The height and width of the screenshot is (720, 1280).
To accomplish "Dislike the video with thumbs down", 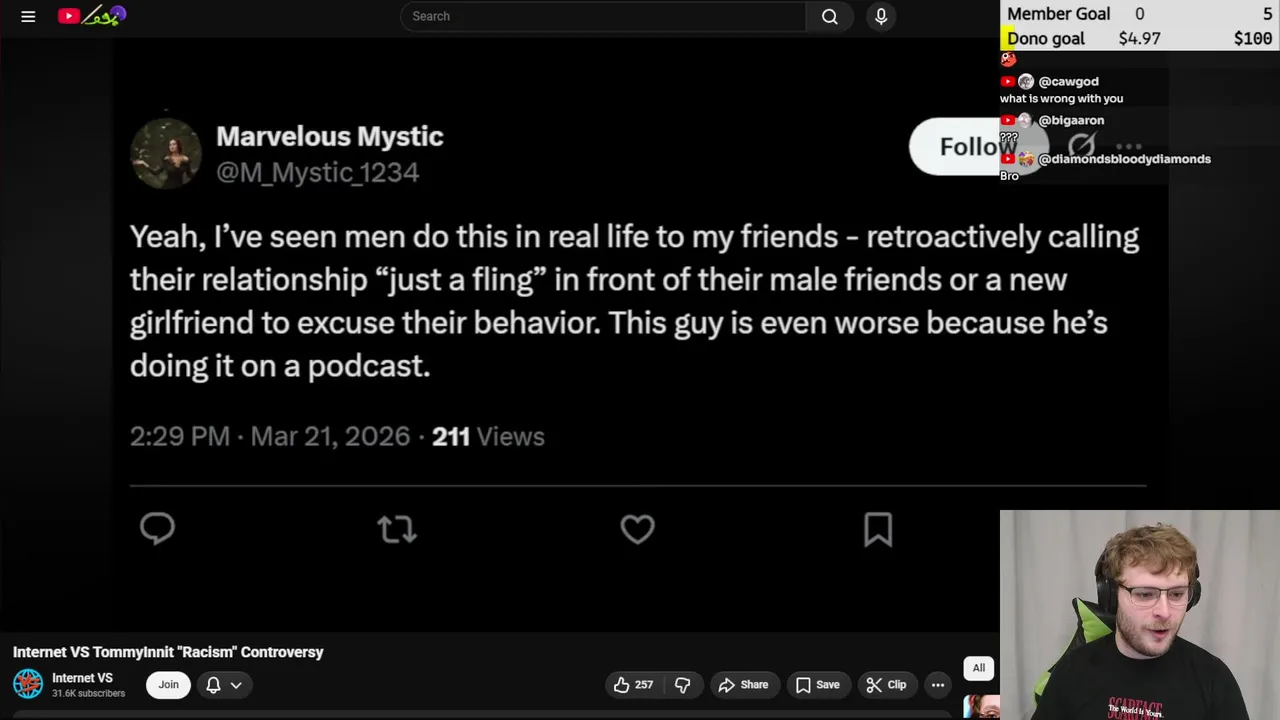I will [683, 685].
